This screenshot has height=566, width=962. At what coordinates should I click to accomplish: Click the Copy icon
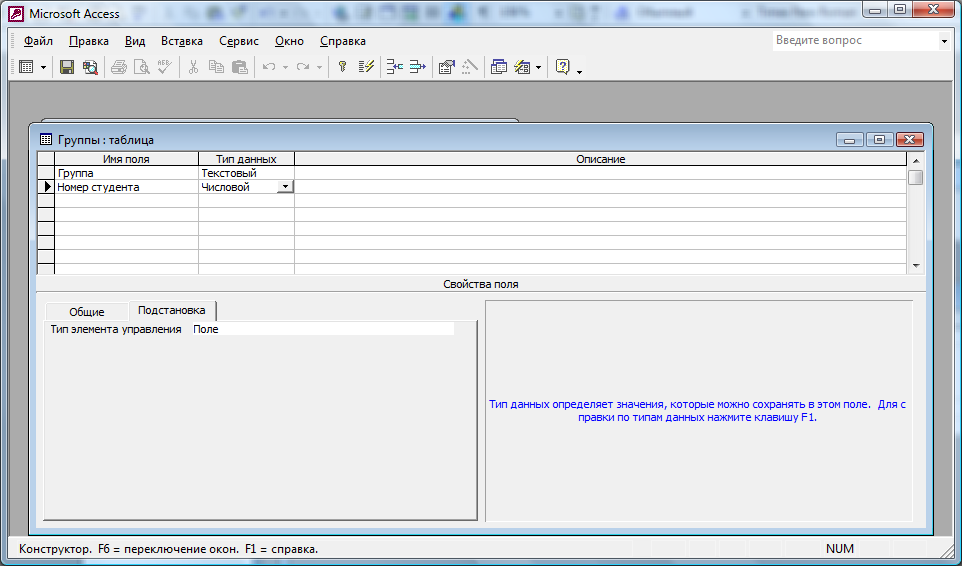(x=216, y=67)
